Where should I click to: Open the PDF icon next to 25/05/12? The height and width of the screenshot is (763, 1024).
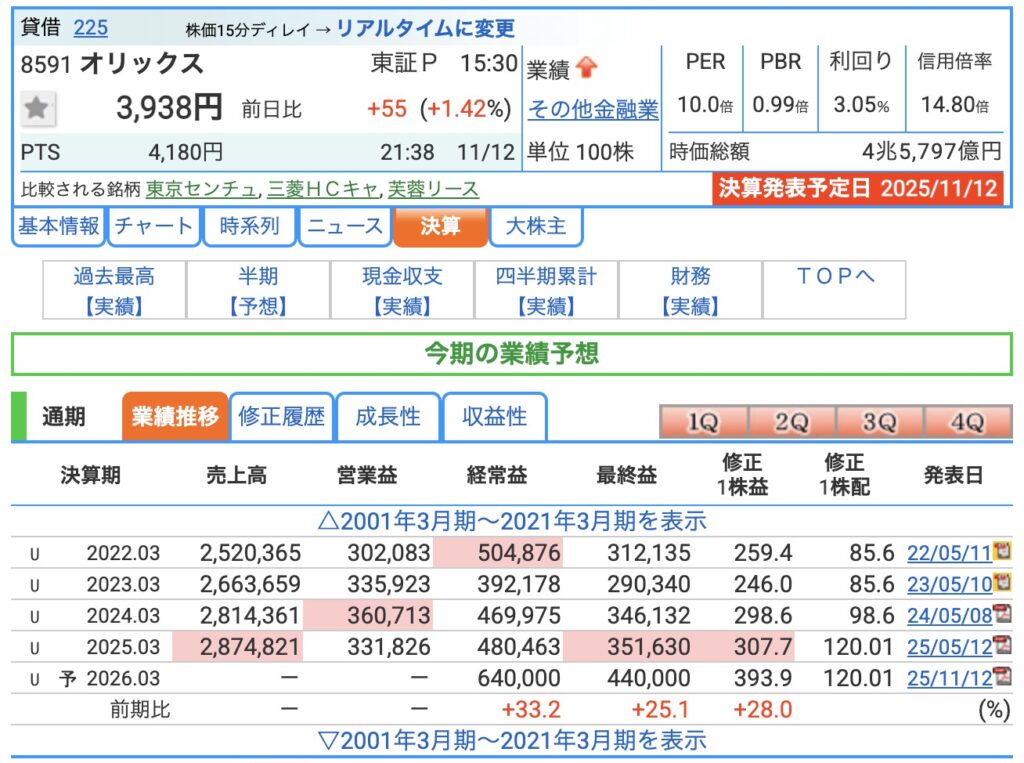point(1002,646)
